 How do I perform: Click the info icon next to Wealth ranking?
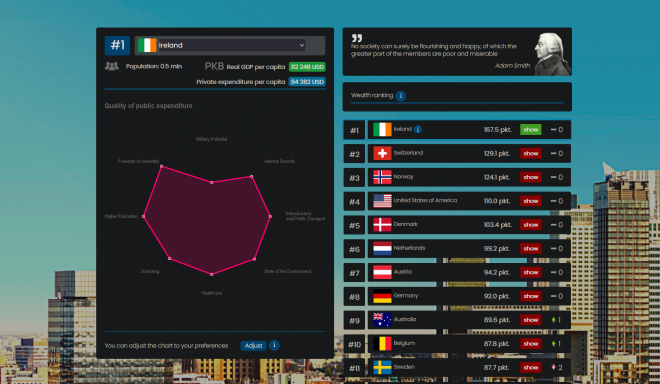click(x=401, y=96)
